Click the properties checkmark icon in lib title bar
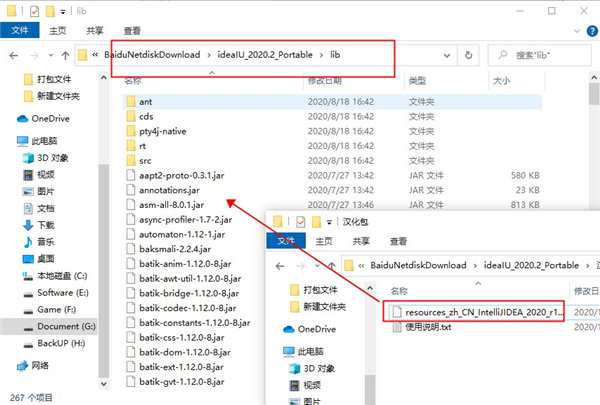 (34, 11)
